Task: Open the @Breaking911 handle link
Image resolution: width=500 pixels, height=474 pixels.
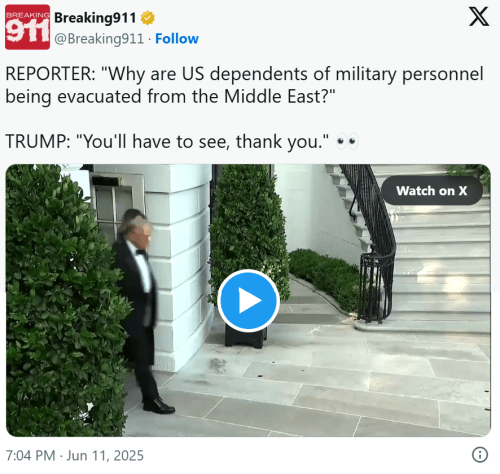Action: 99,39
